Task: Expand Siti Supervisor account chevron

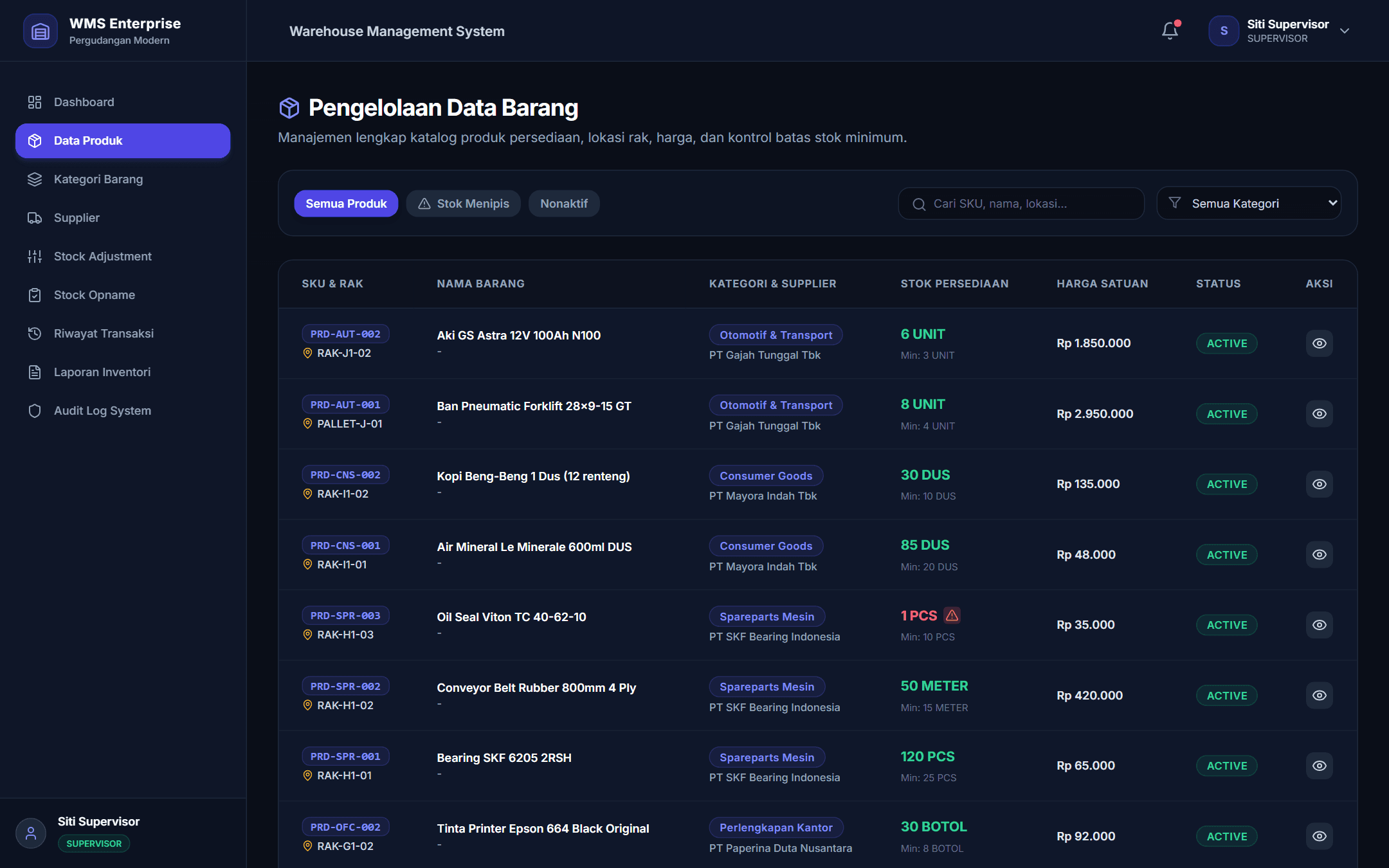Action: tap(1345, 31)
